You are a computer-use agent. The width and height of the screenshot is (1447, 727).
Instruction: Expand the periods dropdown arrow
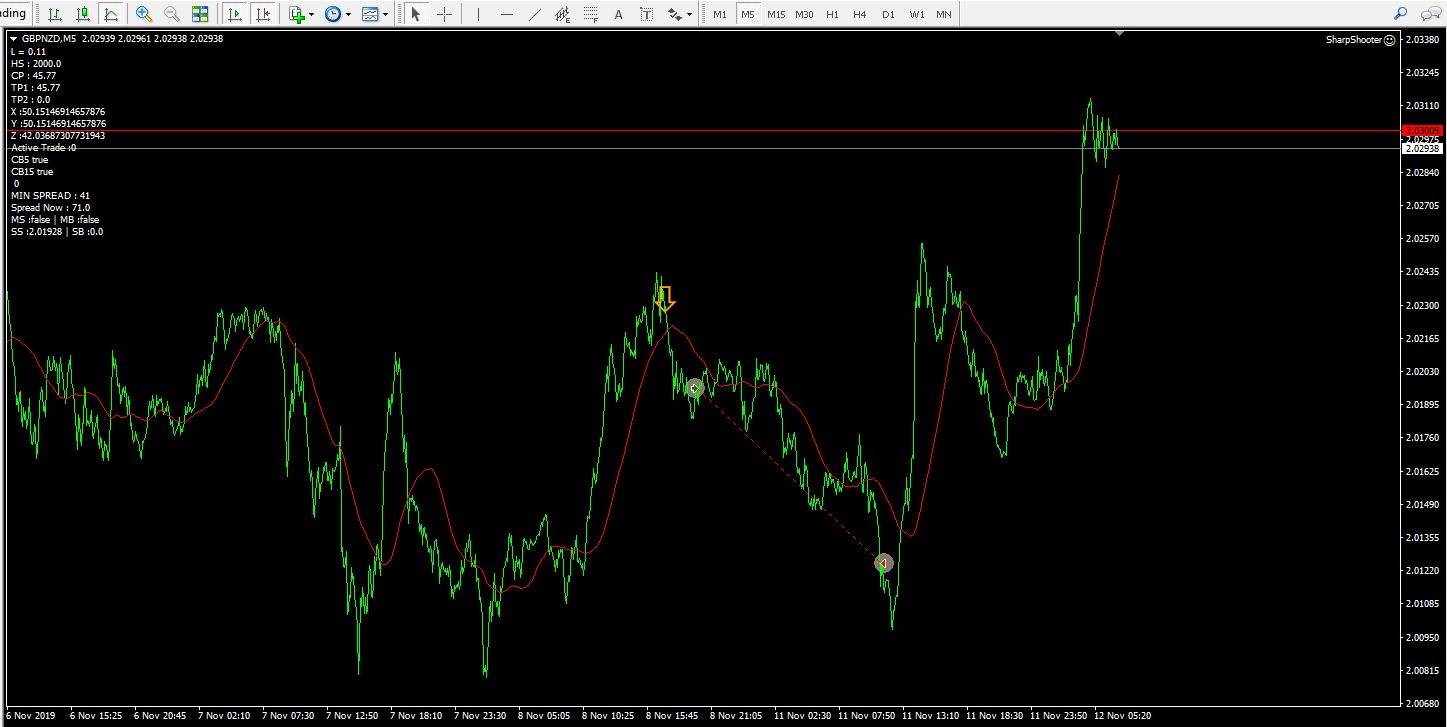pos(349,15)
